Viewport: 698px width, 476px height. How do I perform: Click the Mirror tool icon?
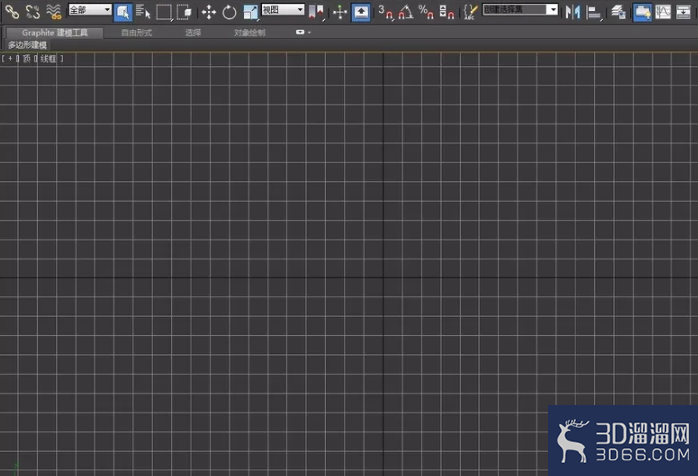point(572,12)
